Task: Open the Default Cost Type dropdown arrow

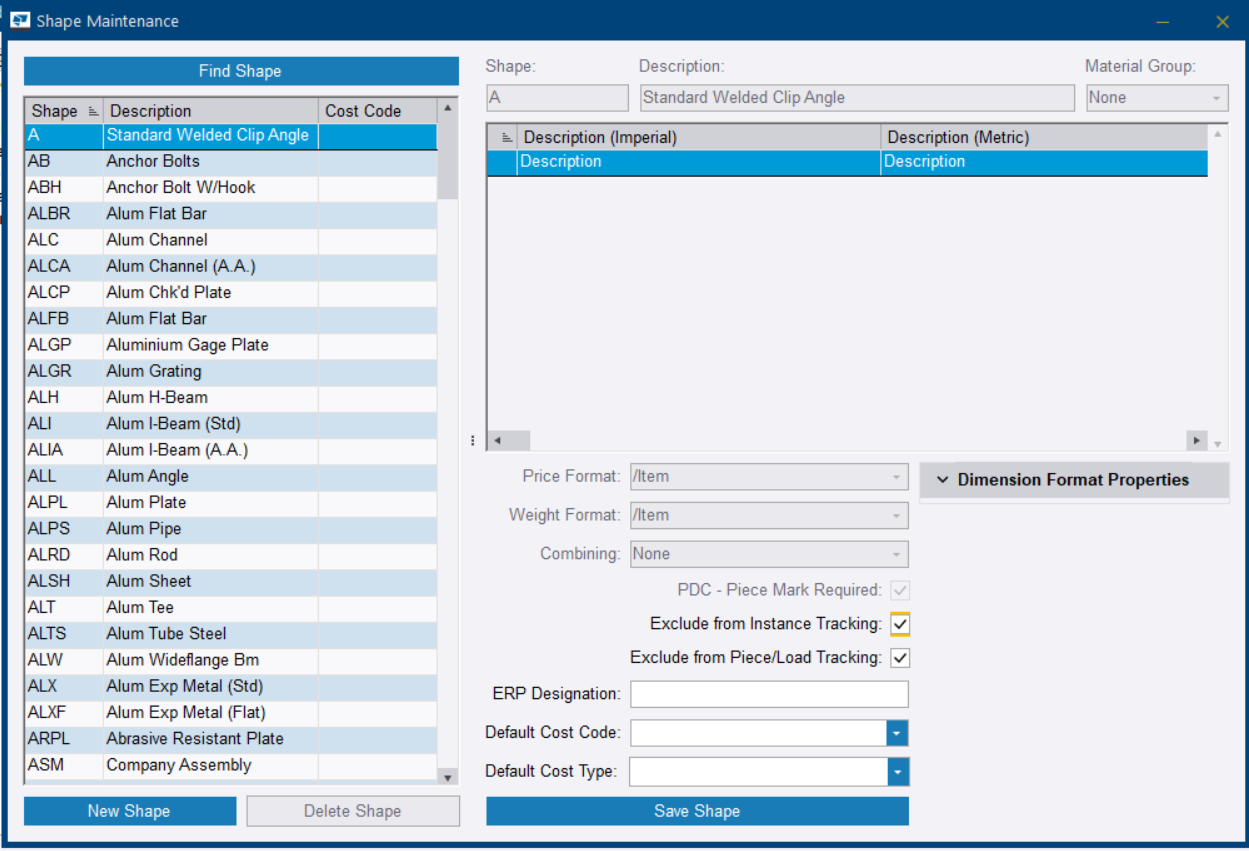Action: point(898,771)
